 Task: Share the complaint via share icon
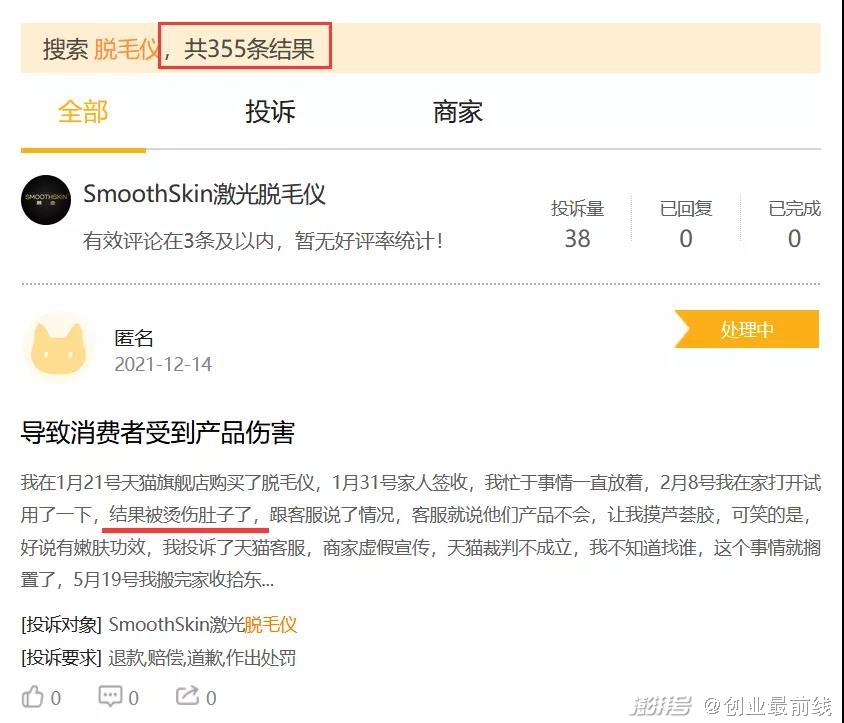(x=187, y=696)
